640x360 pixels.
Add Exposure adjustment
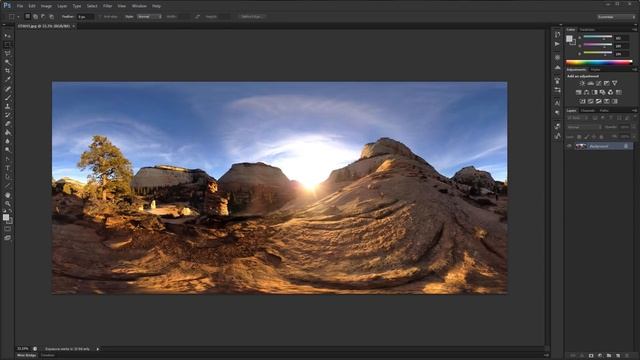(x=607, y=83)
